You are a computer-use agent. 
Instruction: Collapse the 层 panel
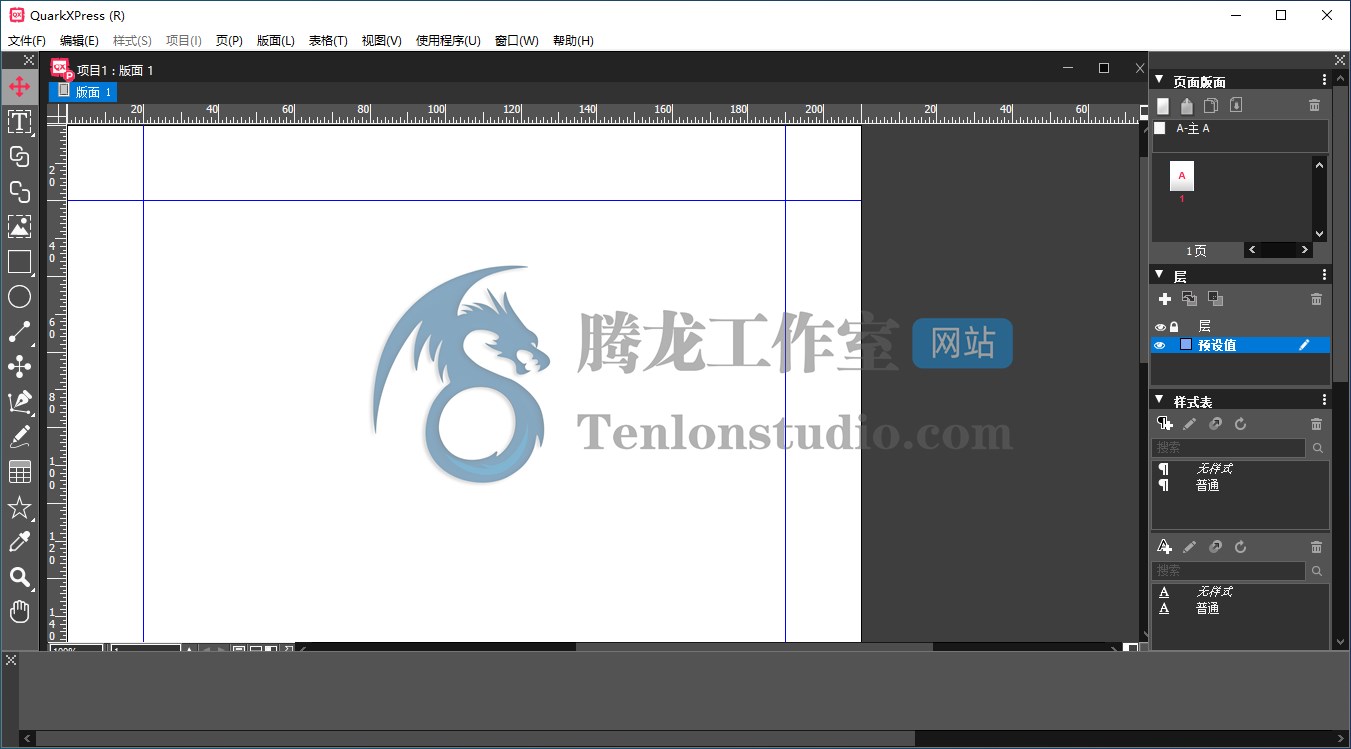[1159, 274]
